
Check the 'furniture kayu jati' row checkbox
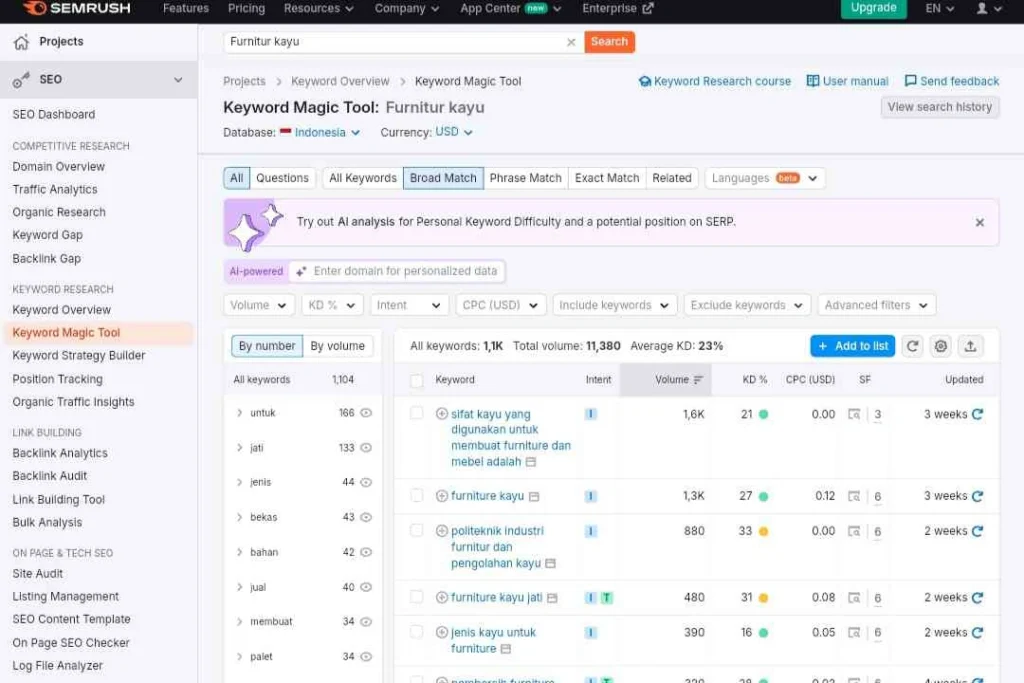pyautogui.click(x=417, y=597)
